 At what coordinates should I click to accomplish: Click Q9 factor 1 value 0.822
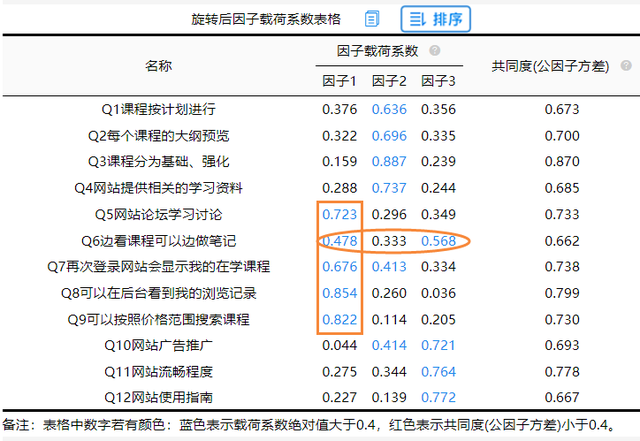point(339,319)
